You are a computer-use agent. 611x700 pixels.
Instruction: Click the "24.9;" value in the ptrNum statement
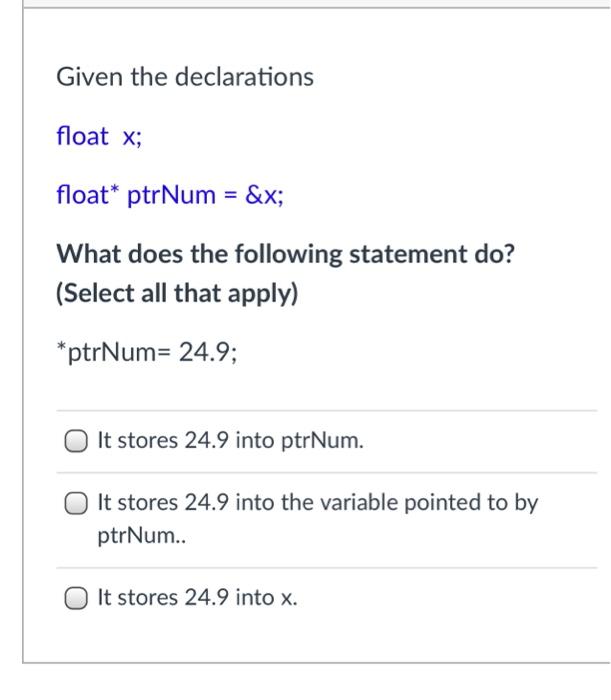208,352
